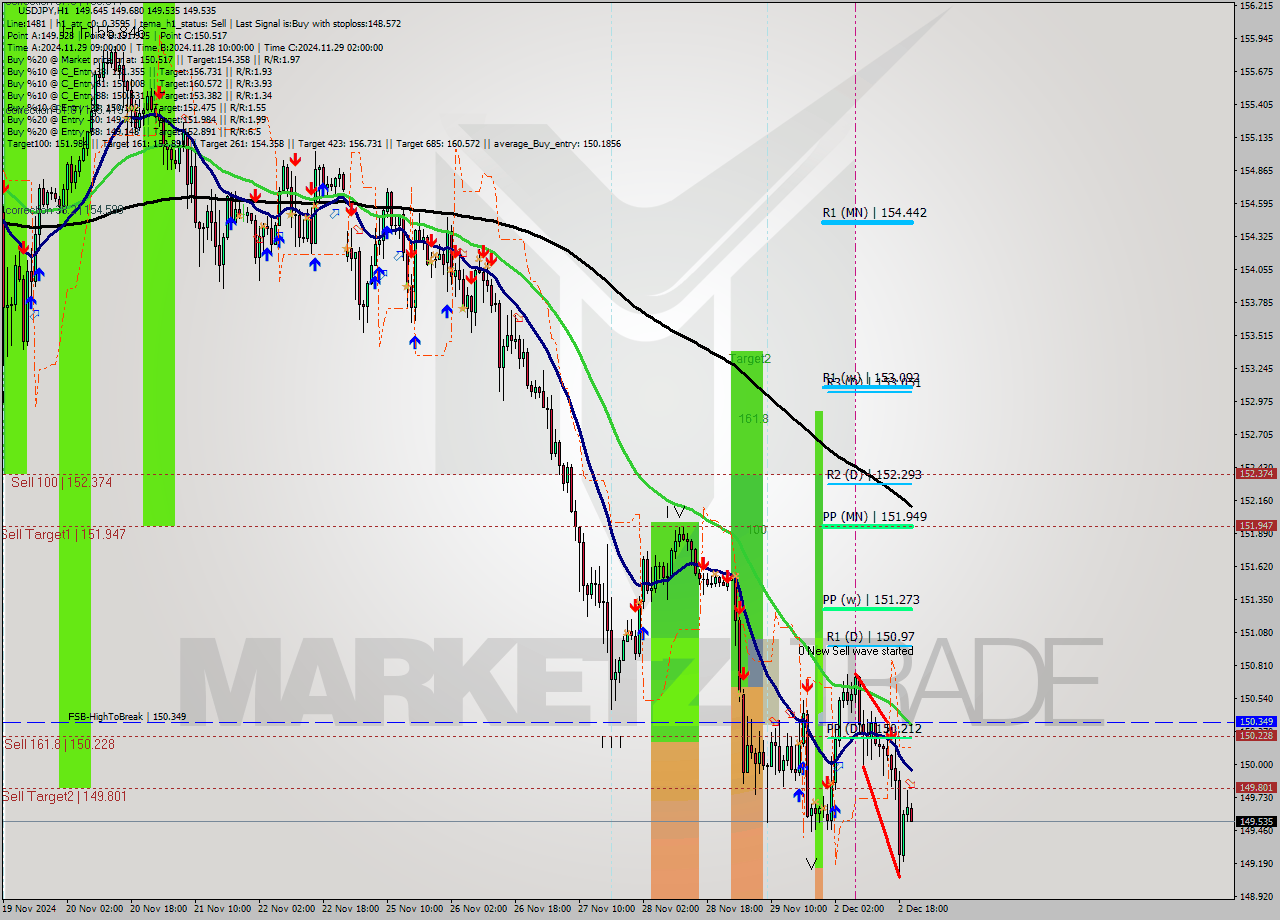
Task: Click the Sell 100 | 152.374 level label
Action: (x=62, y=482)
